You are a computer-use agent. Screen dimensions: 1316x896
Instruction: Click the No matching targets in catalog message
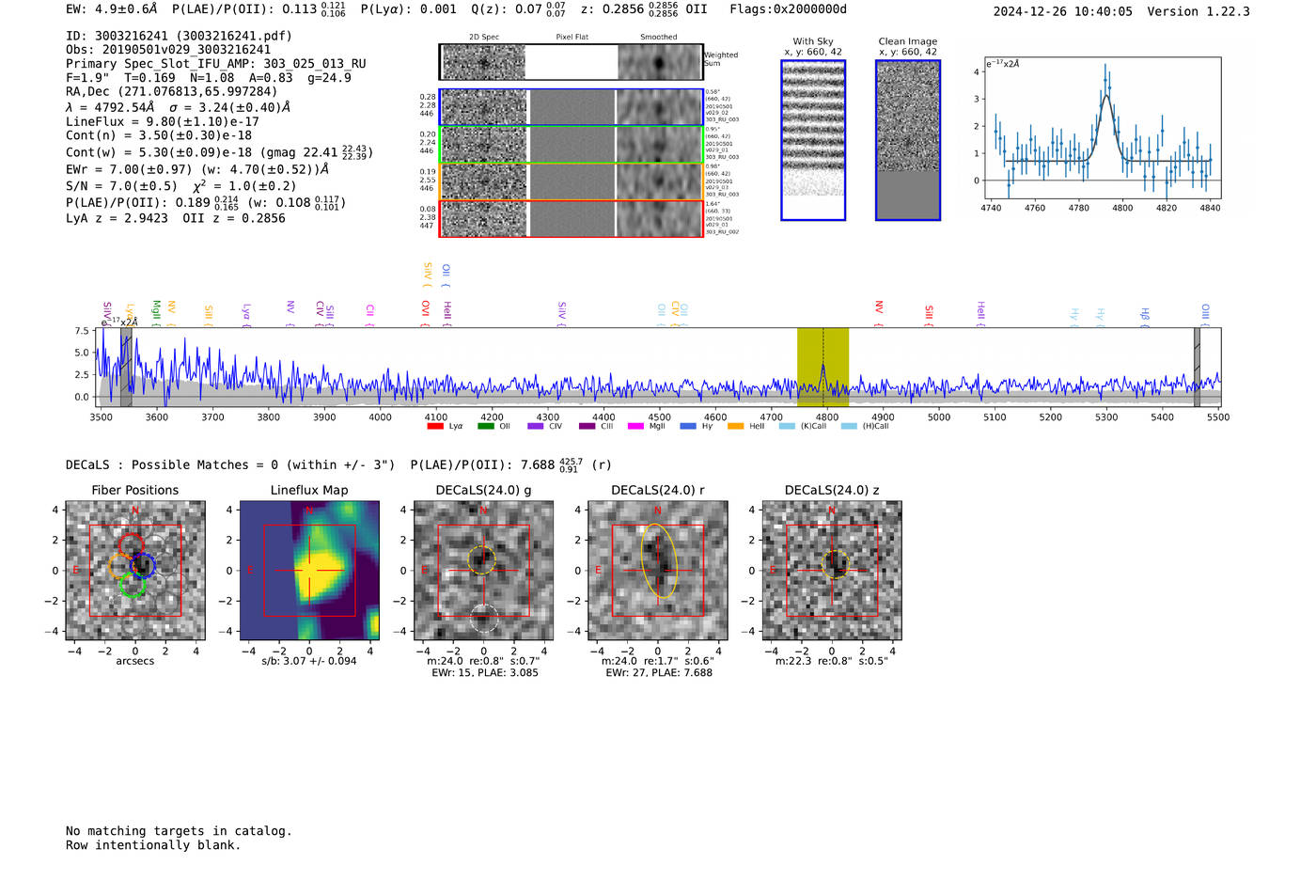click(179, 831)
